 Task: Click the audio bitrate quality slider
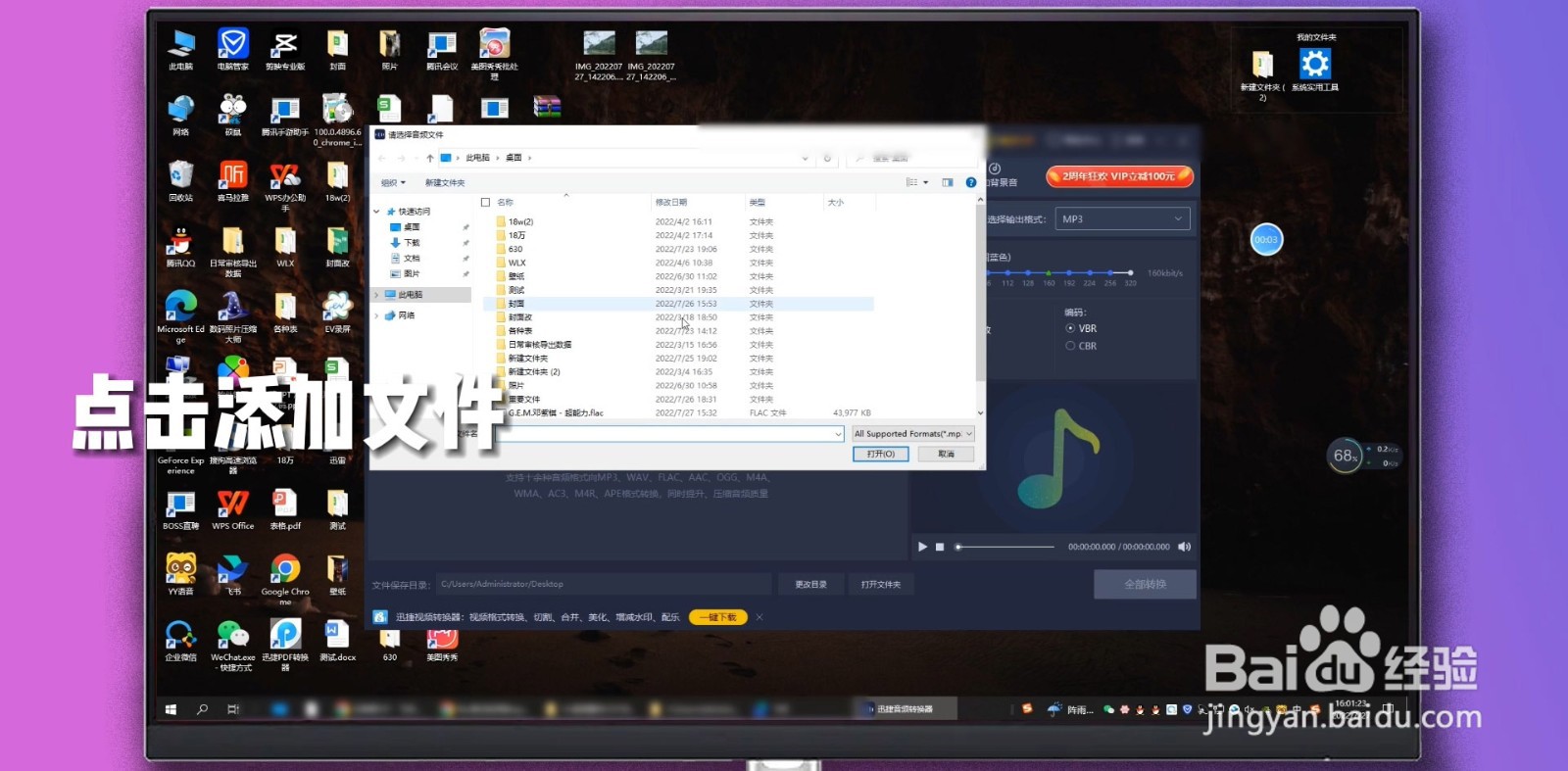coord(1060,272)
